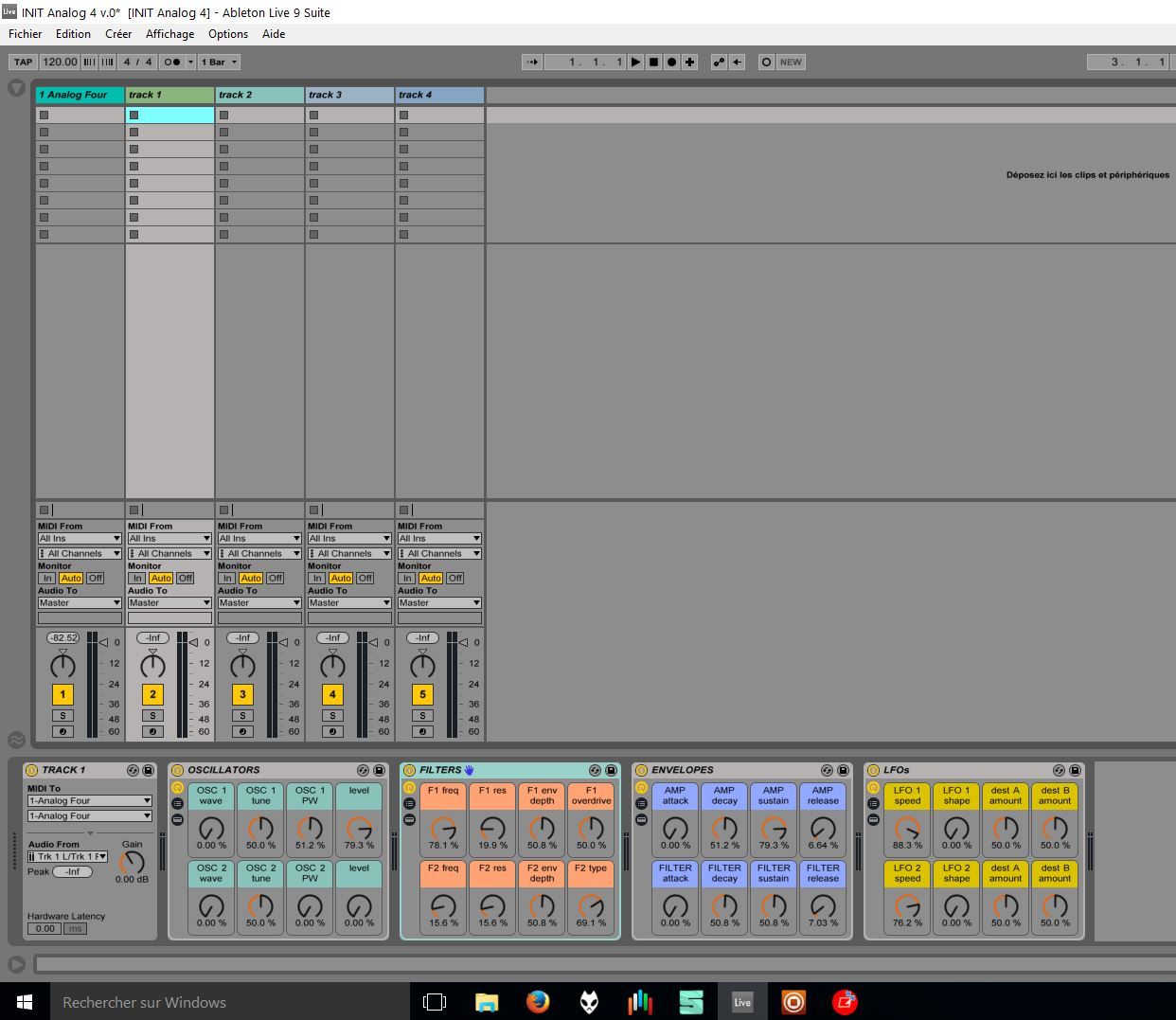This screenshot has height=1020, width=1176.
Task: Click the Back to Arrangement arrow
Action: click(x=738, y=63)
